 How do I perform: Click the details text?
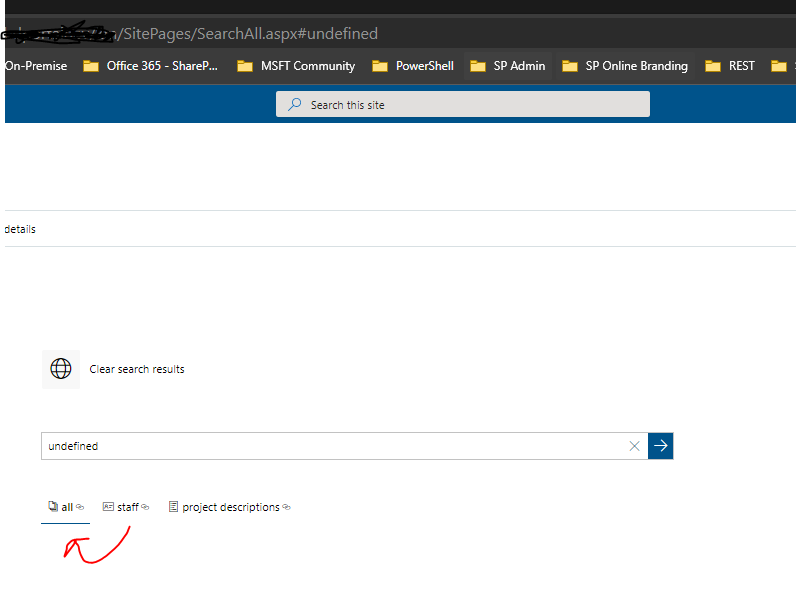[x=20, y=229]
